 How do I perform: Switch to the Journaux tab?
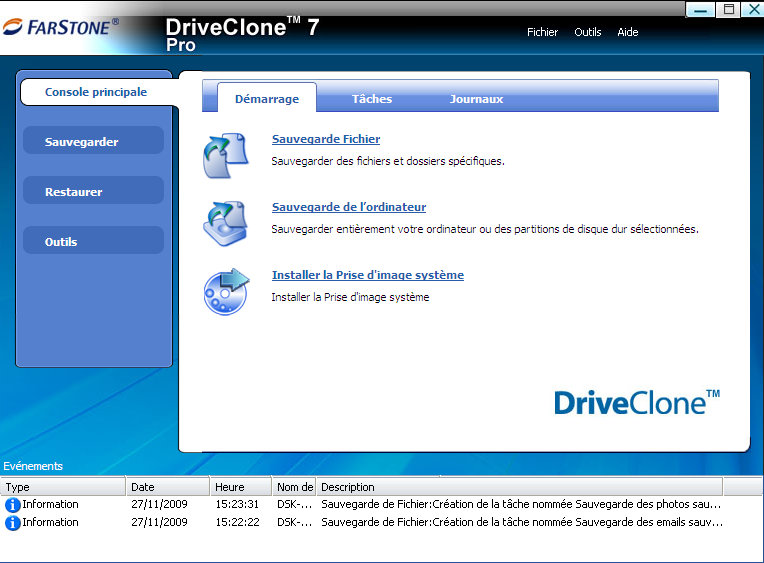pos(476,98)
